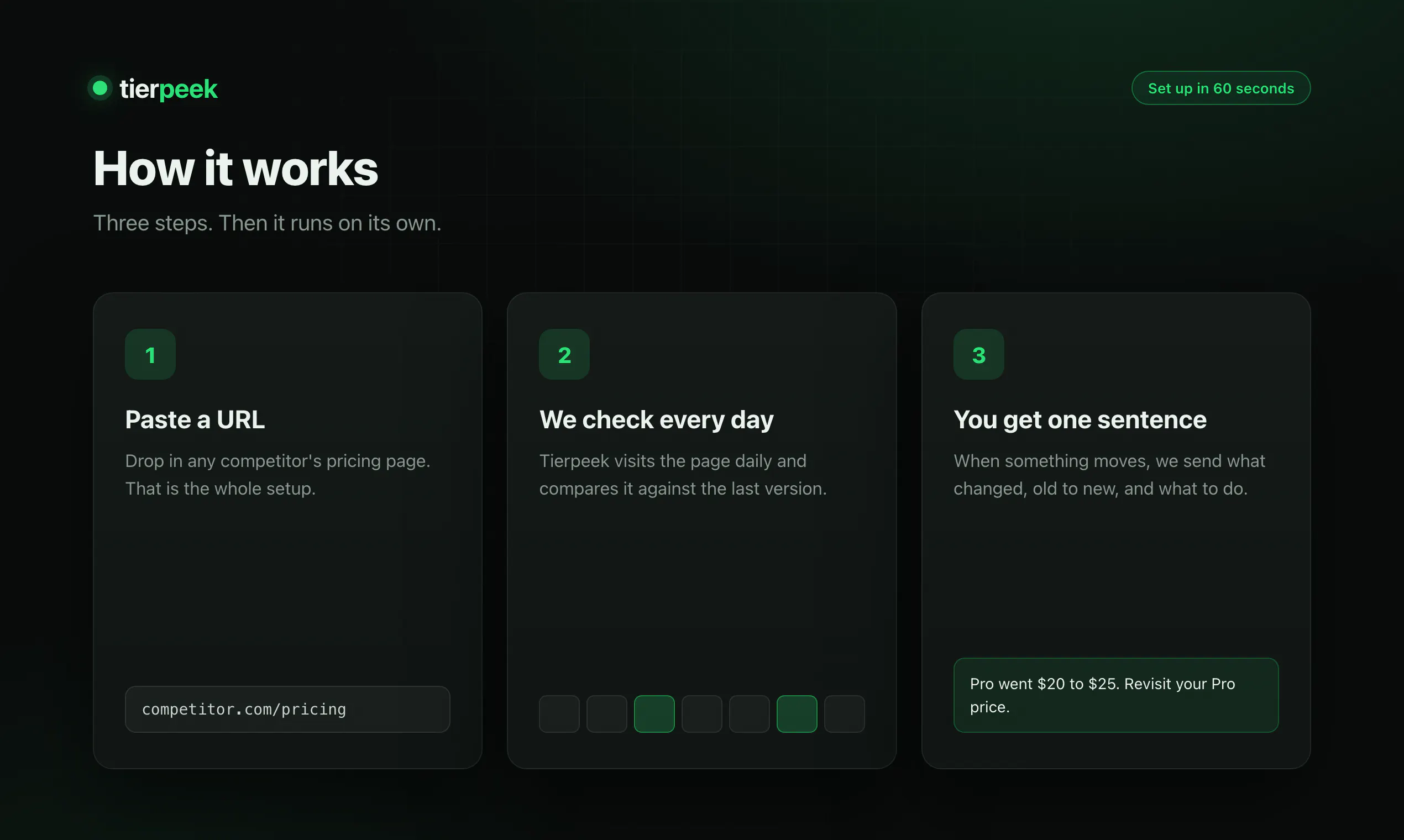Click the 'Paste a URL' card title

[x=195, y=420]
